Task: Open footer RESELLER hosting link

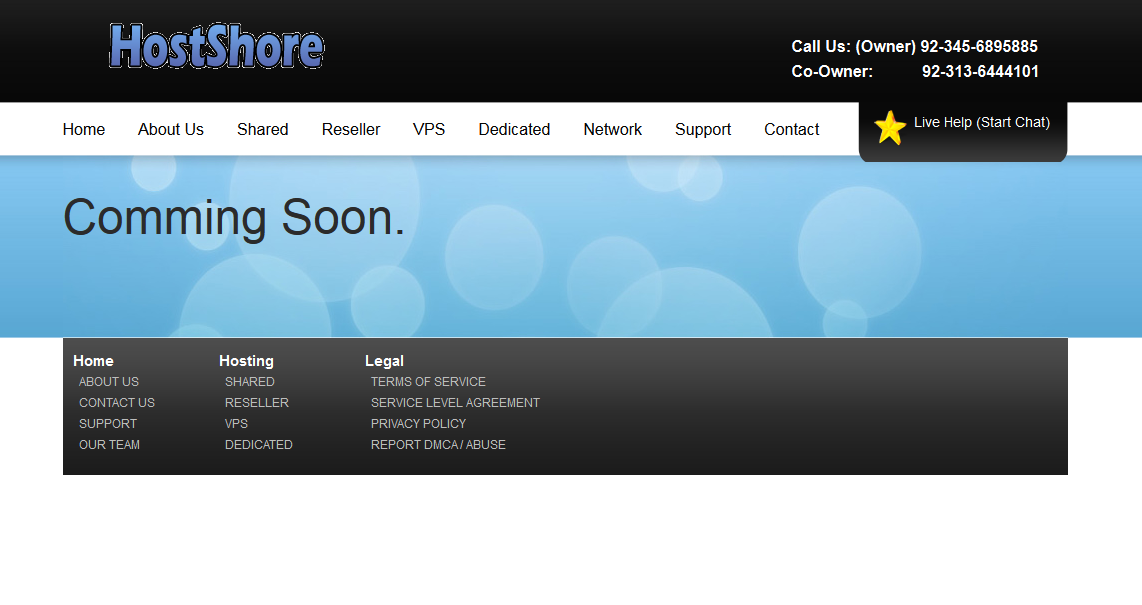Action: [x=257, y=403]
